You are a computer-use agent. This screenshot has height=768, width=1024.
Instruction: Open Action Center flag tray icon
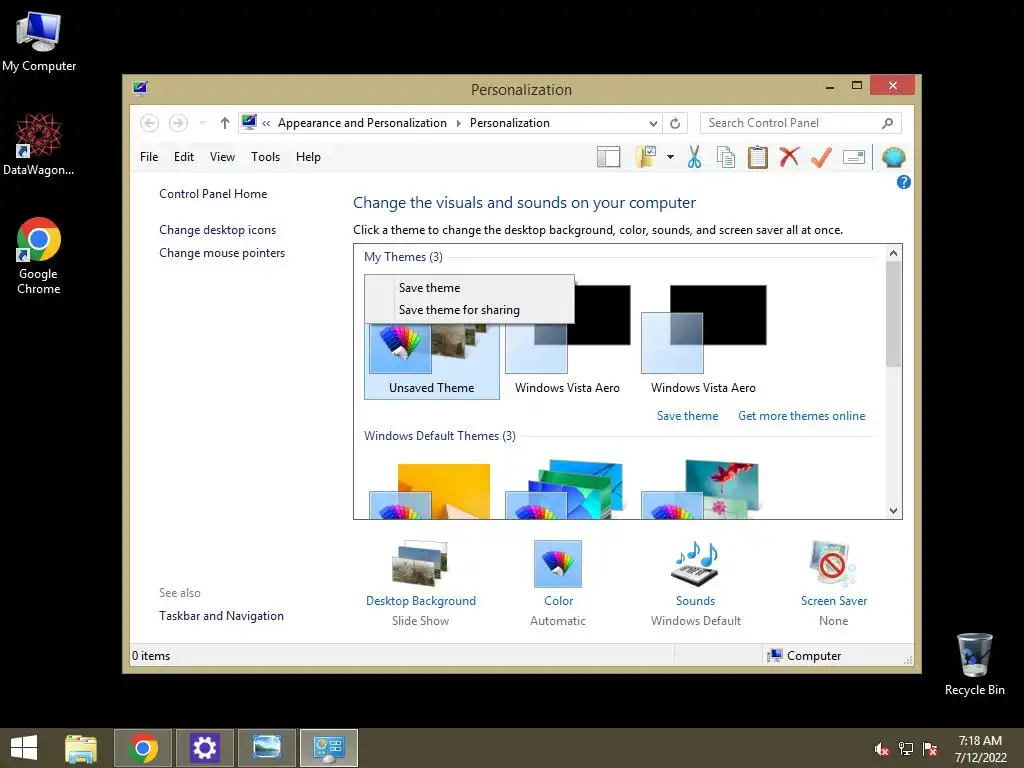(x=930, y=749)
